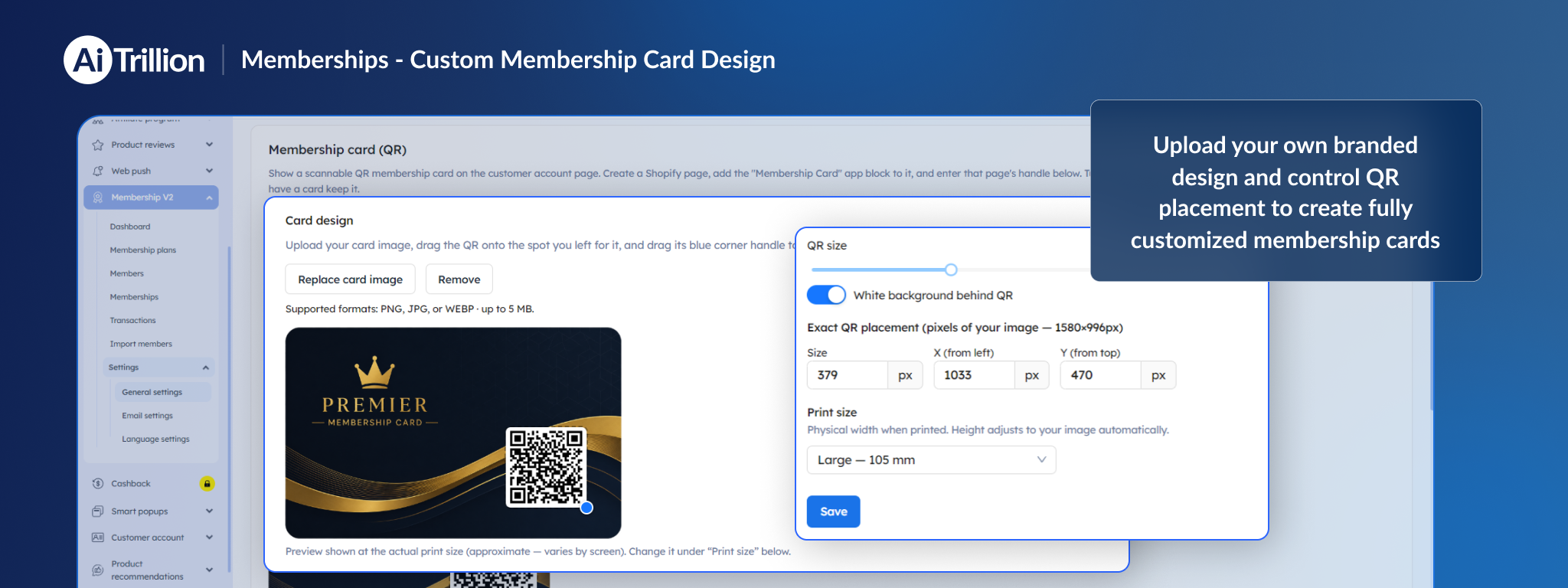Screen dimensions: 1568x588
Task: Expand the Product recommendations chevron
Action: point(209,570)
